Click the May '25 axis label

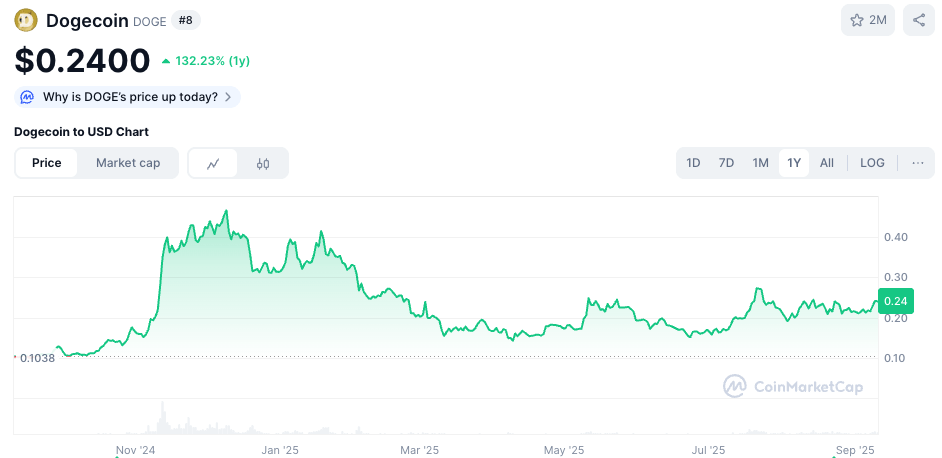click(564, 450)
